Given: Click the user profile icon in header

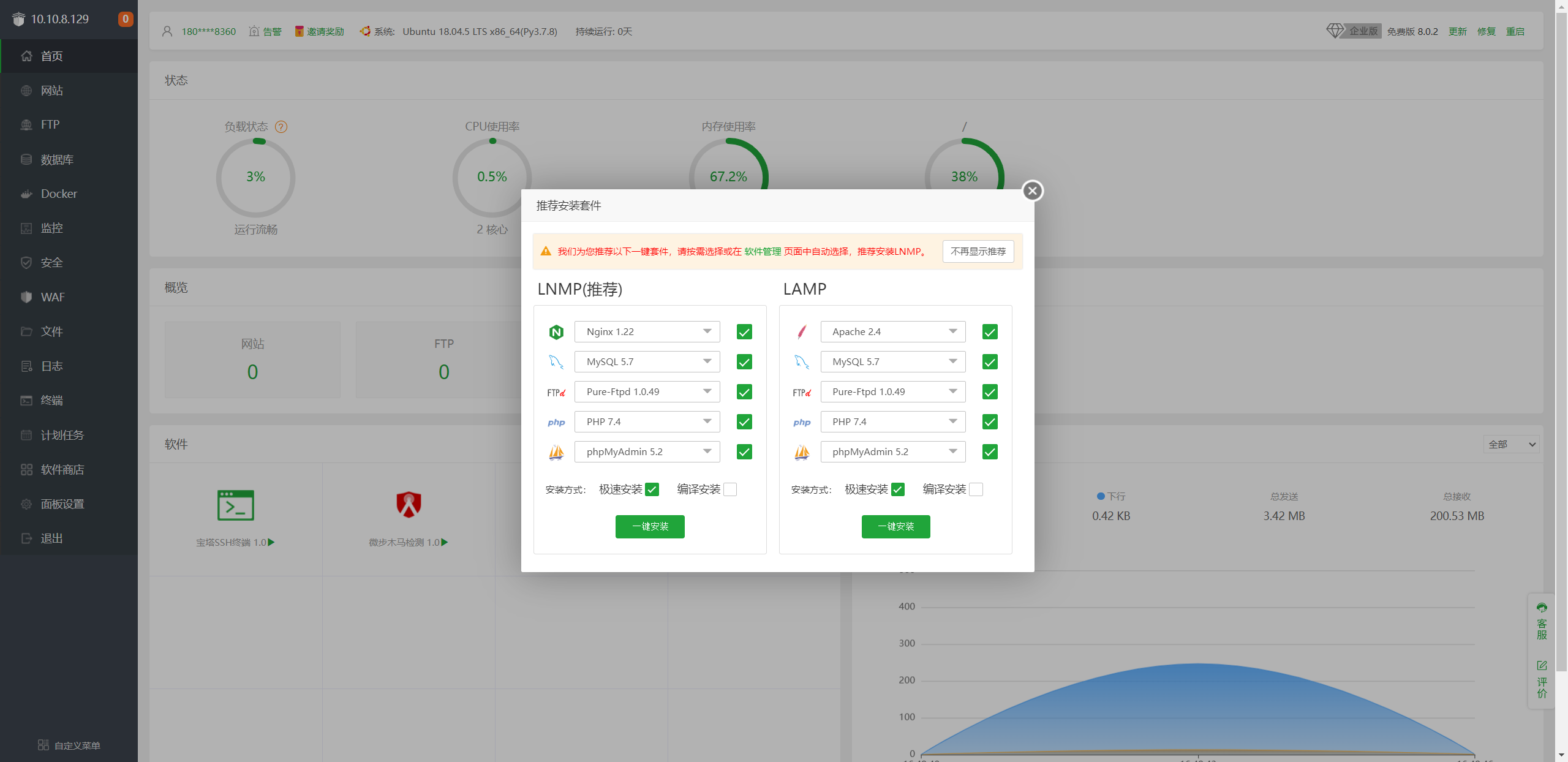Looking at the screenshot, I should click(167, 31).
